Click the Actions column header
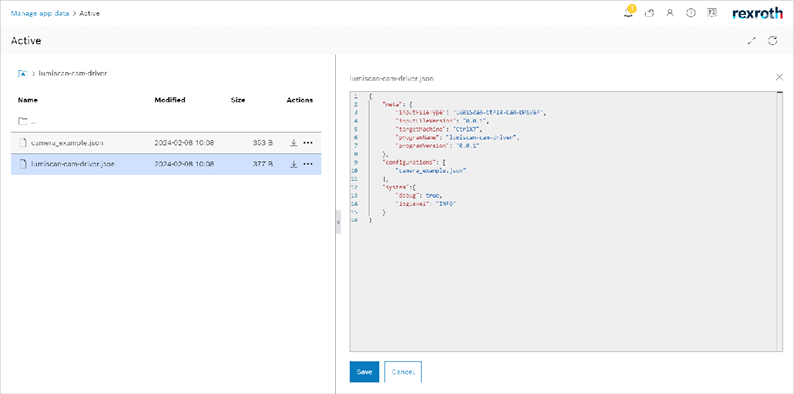The width and height of the screenshot is (794, 394). click(300, 100)
